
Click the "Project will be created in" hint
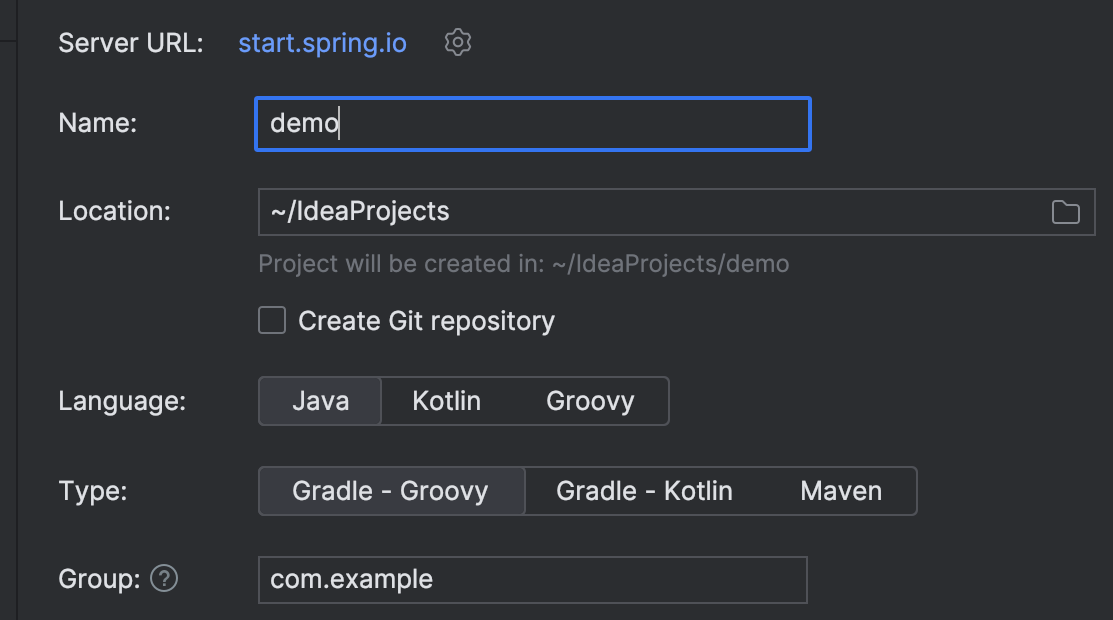click(x=523, y=265)
